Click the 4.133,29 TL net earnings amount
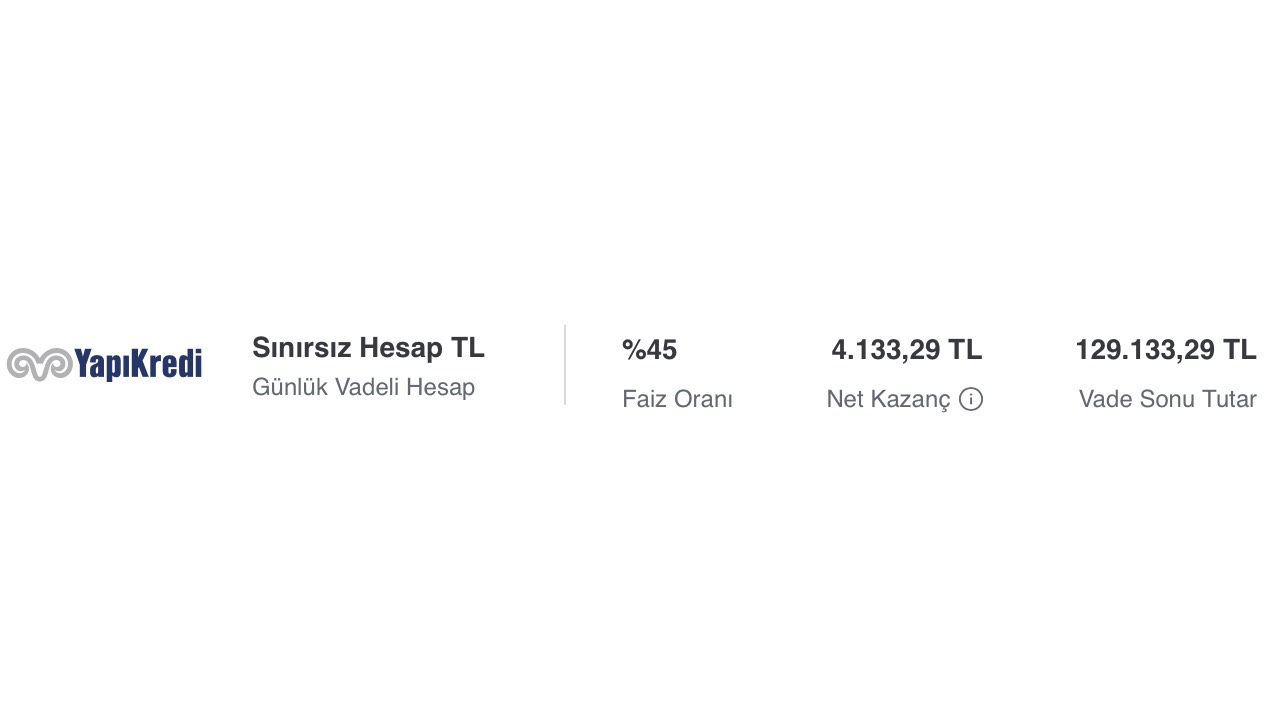This screenshot has height=720, width=1280. [906, 350]
